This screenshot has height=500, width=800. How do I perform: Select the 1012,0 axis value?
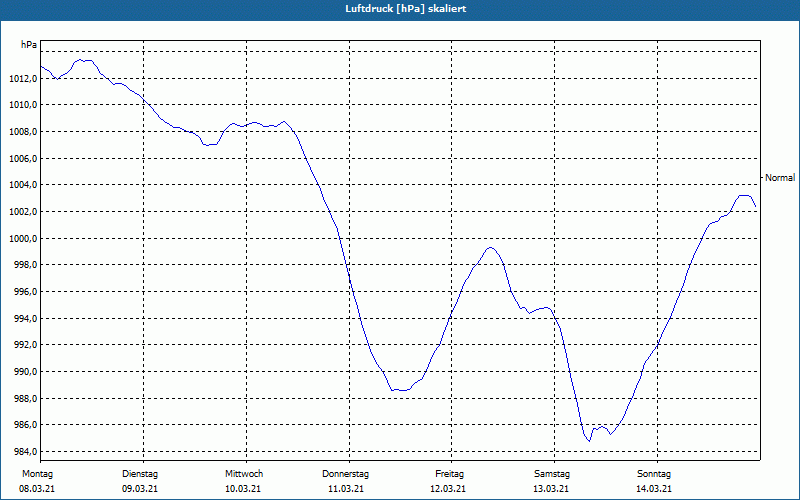coord(23,79)
